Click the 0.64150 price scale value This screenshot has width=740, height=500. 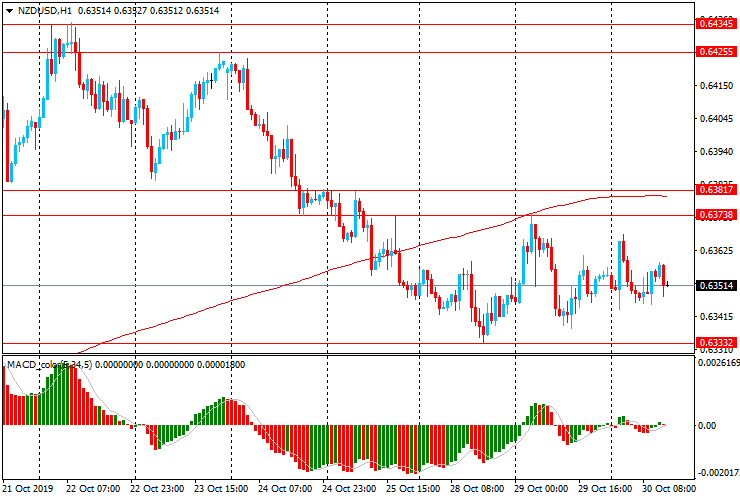716,85
